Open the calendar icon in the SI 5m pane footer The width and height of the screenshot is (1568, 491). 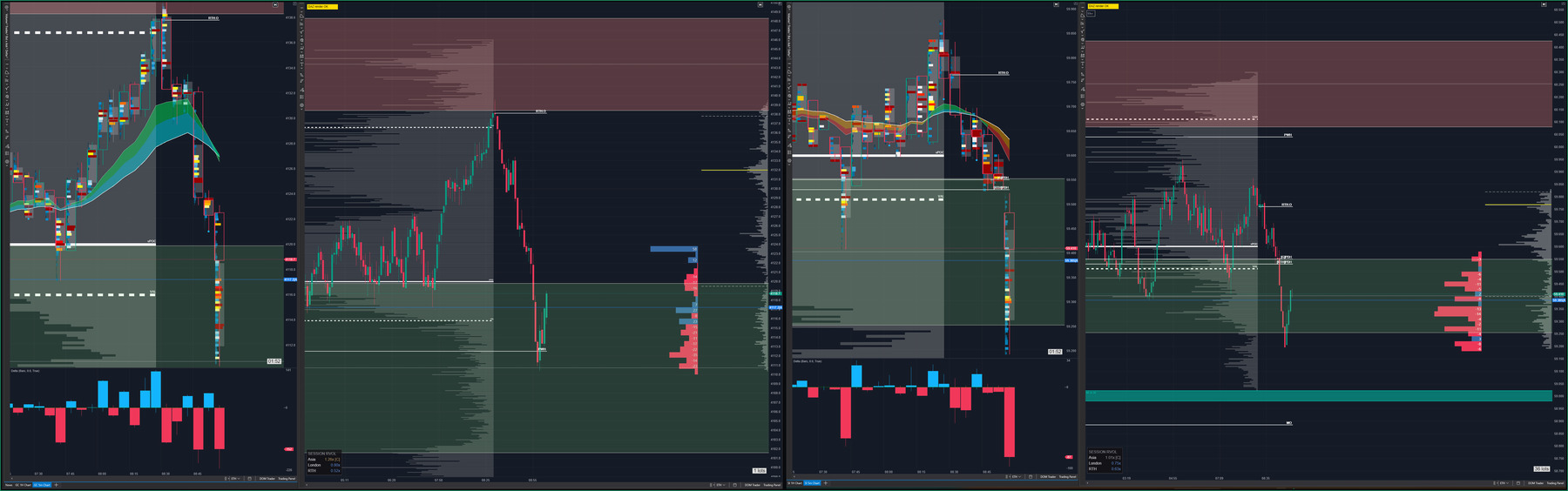(x=1031, y=476)
